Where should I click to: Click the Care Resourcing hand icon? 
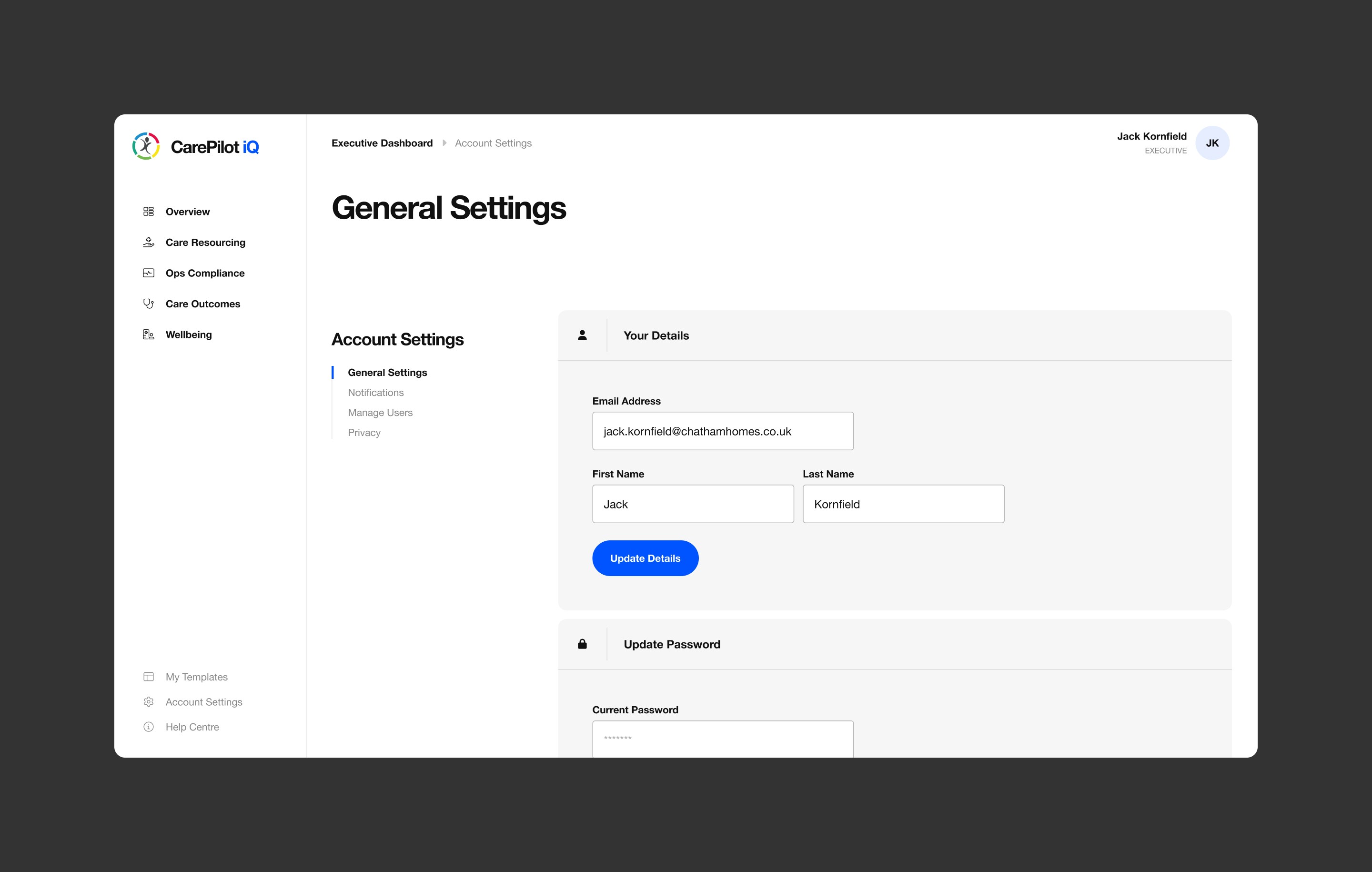click(149, 242)
